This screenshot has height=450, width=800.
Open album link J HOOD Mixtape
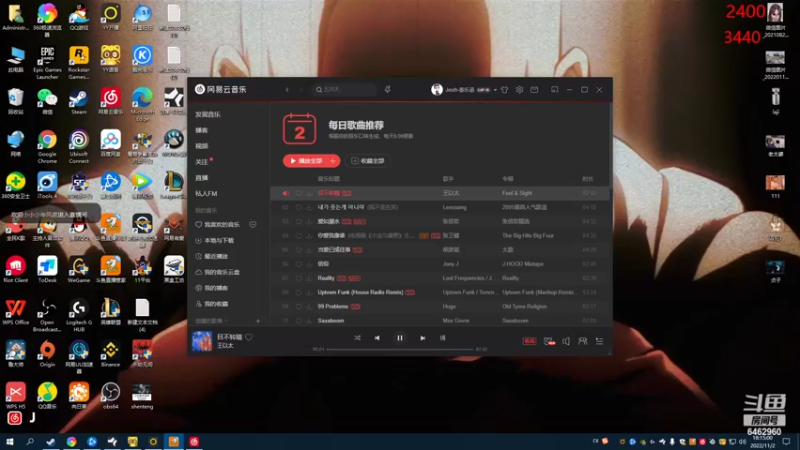[x=522, y=264]
